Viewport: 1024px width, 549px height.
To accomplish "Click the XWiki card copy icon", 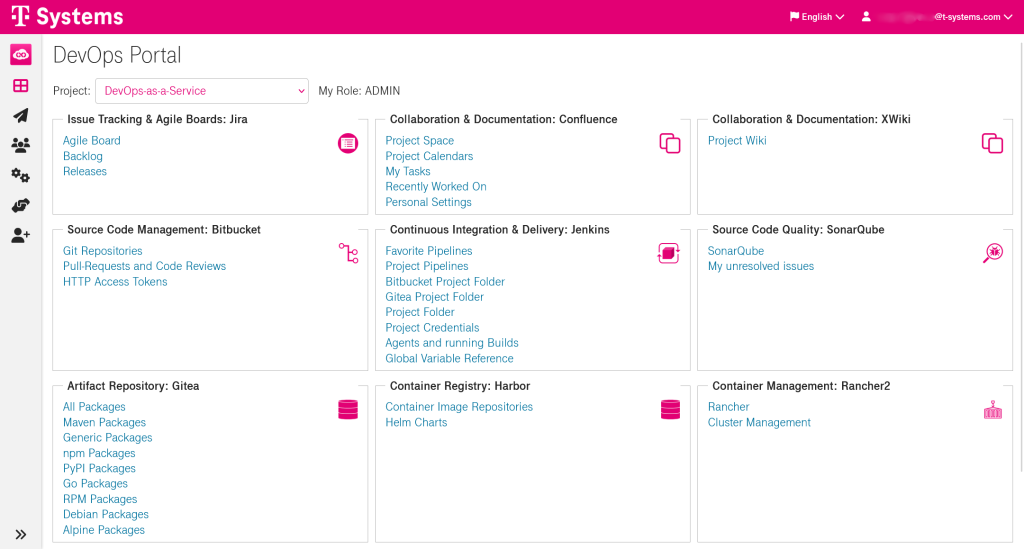I will coord(993,143).
